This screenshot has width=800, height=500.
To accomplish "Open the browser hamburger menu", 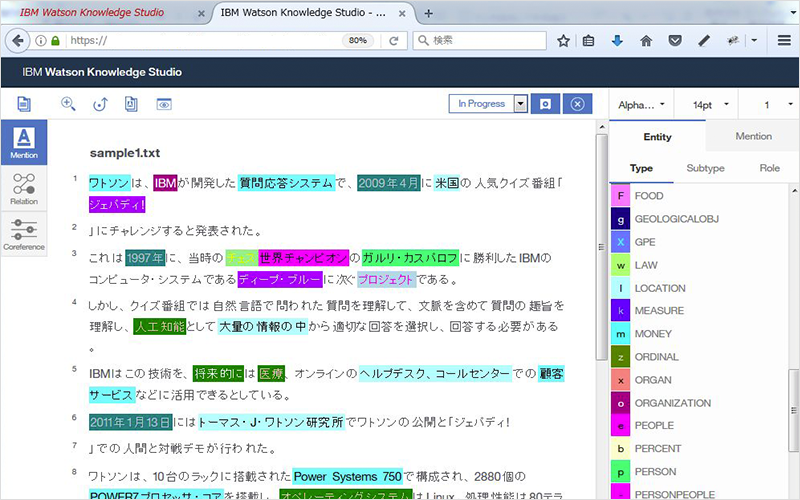I will [784, 40].
